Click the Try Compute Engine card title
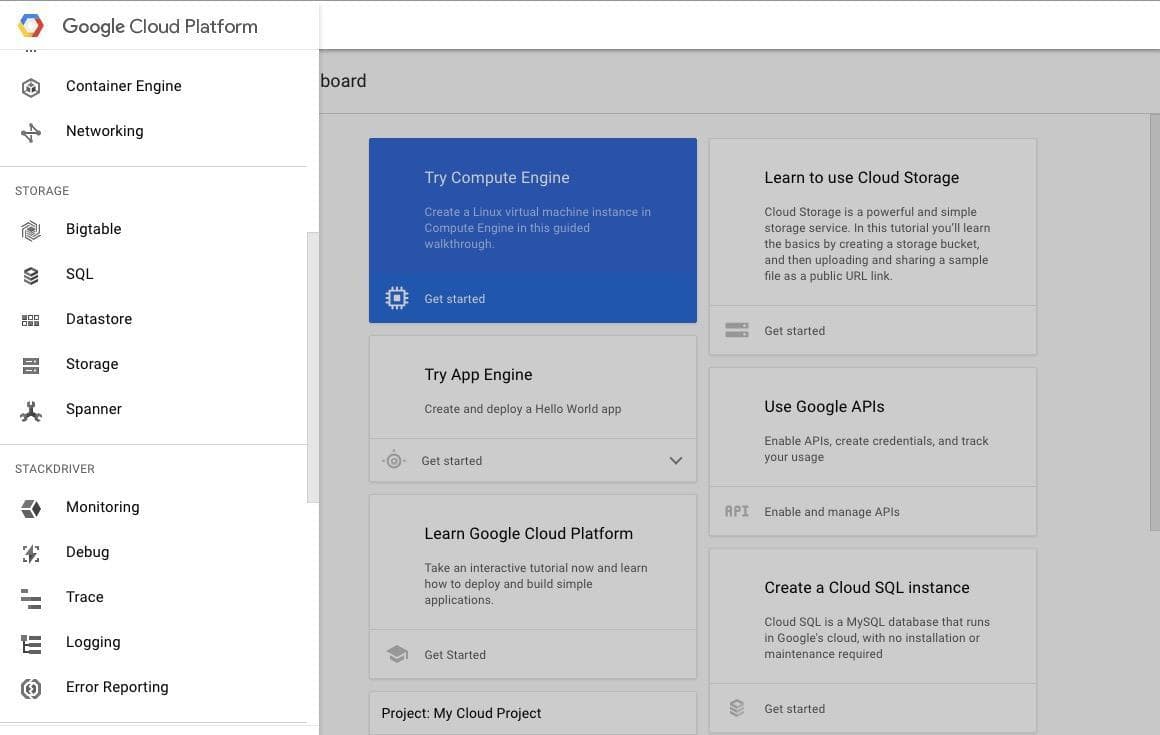The width and height of the screenshot is (1160, 735). [x=496, y=177]
